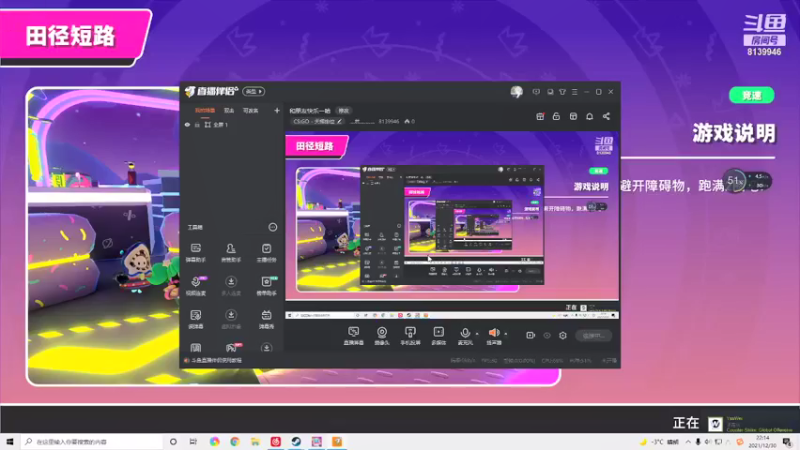Open the bell notifications icon
The image size is (800, 450).
(x=589, y=116)
